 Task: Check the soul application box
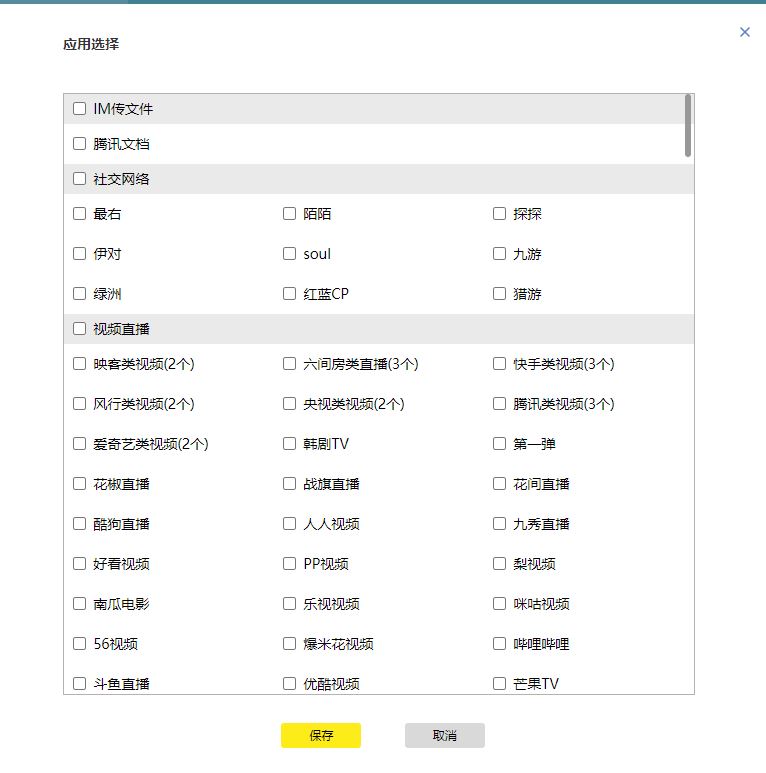point(289,253)
